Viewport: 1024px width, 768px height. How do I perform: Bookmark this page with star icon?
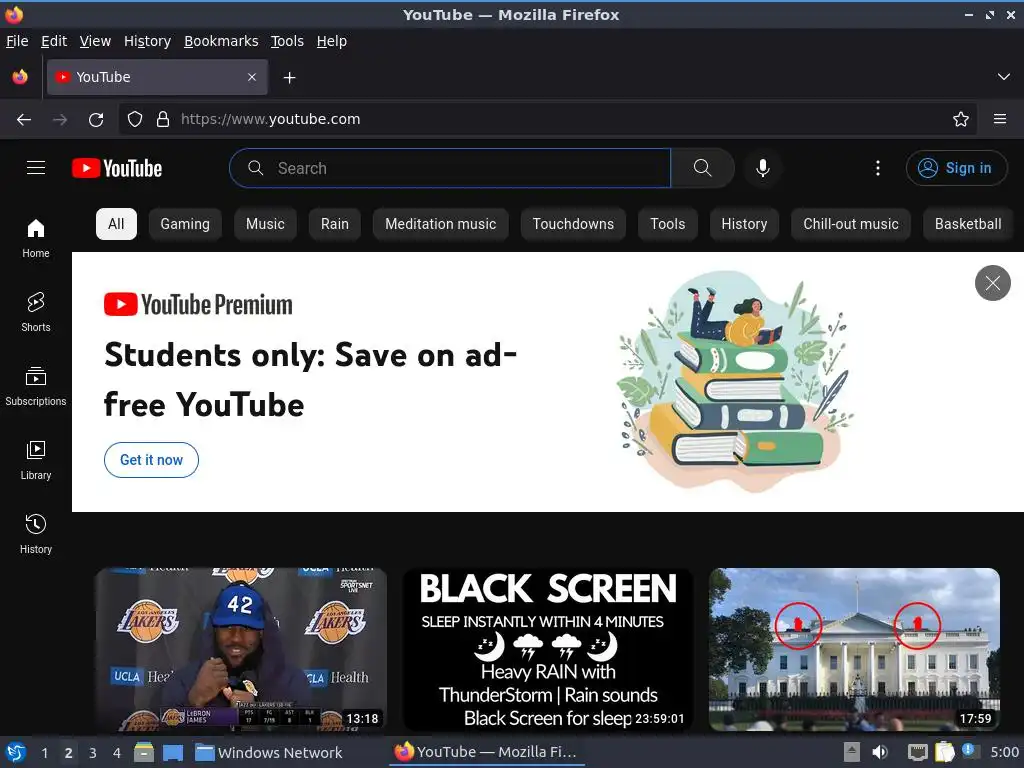click(961, 120)
